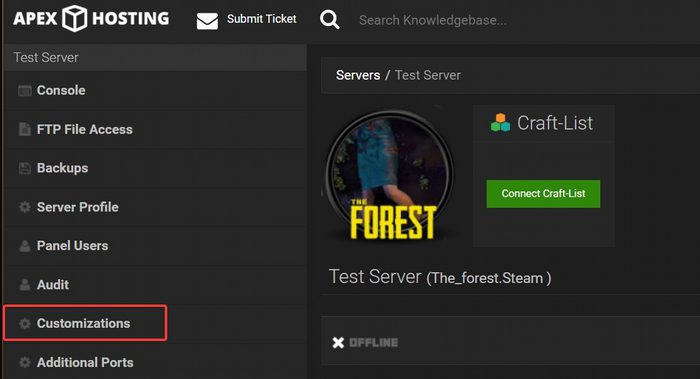Screen dimensions: 700x379
Task: Click the Apex Hosting cube logo
Action: click(x=74, y=18)
